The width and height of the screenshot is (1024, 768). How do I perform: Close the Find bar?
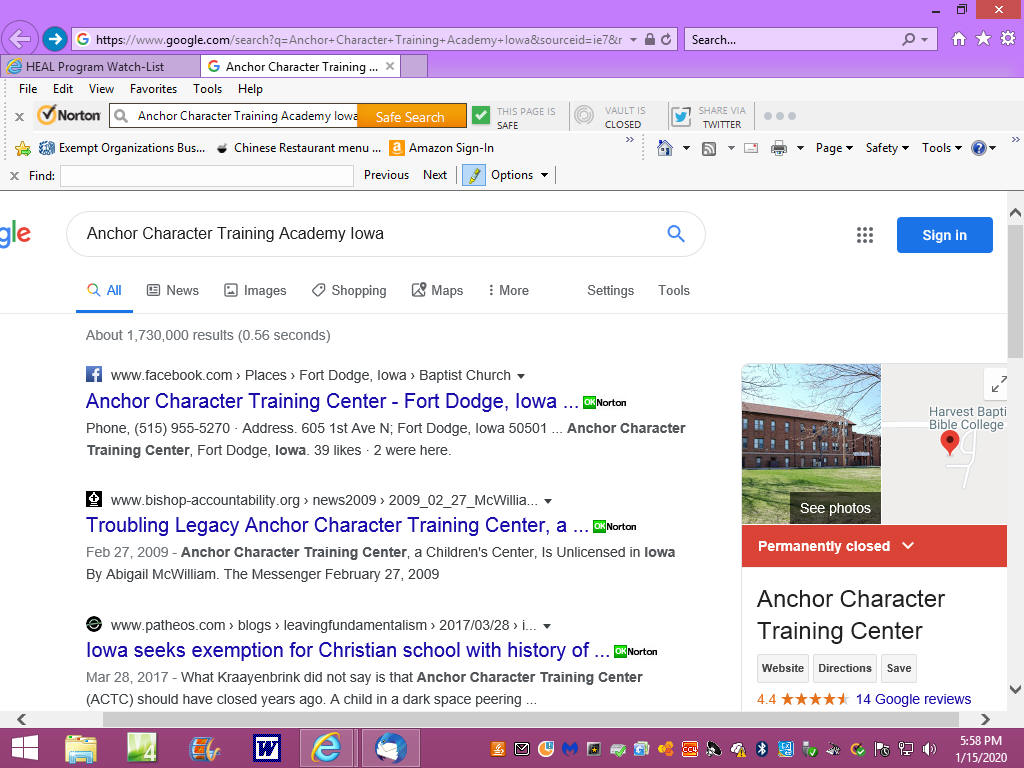click(x=14, y=176)
